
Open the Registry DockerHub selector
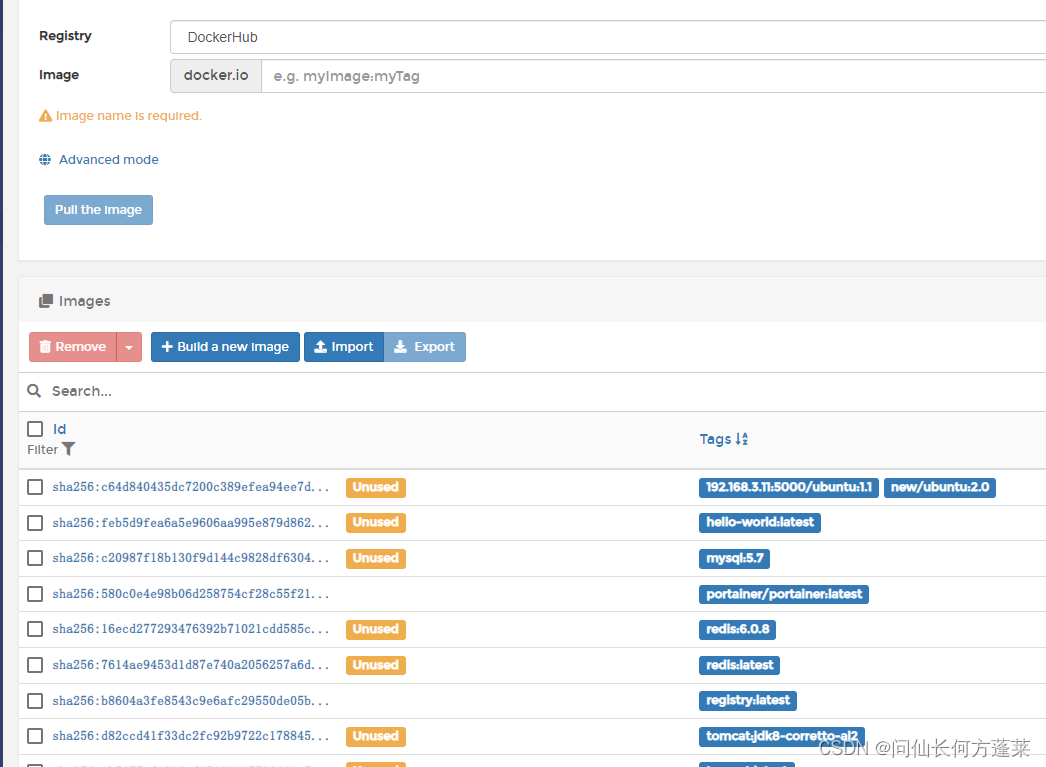pos(608,37)
